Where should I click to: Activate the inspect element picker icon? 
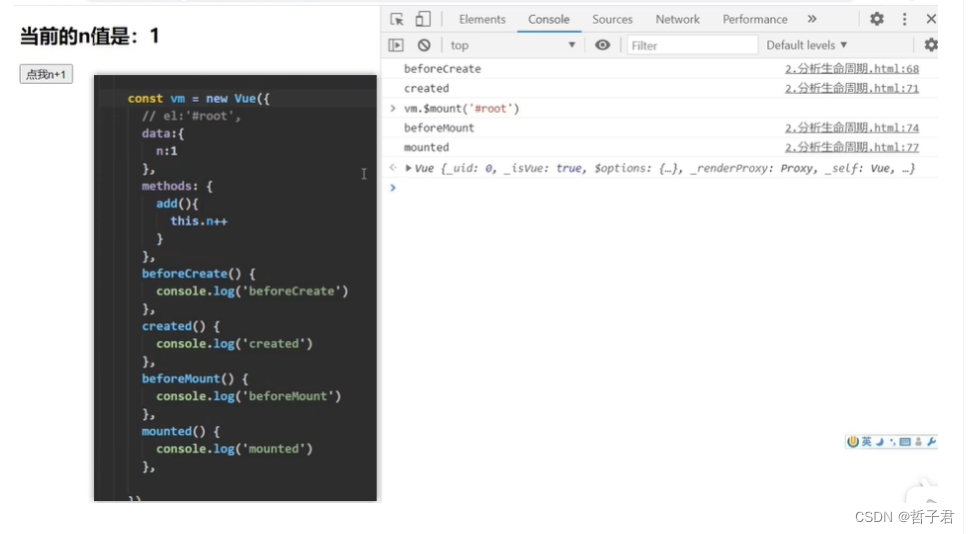tap(397, 19)
